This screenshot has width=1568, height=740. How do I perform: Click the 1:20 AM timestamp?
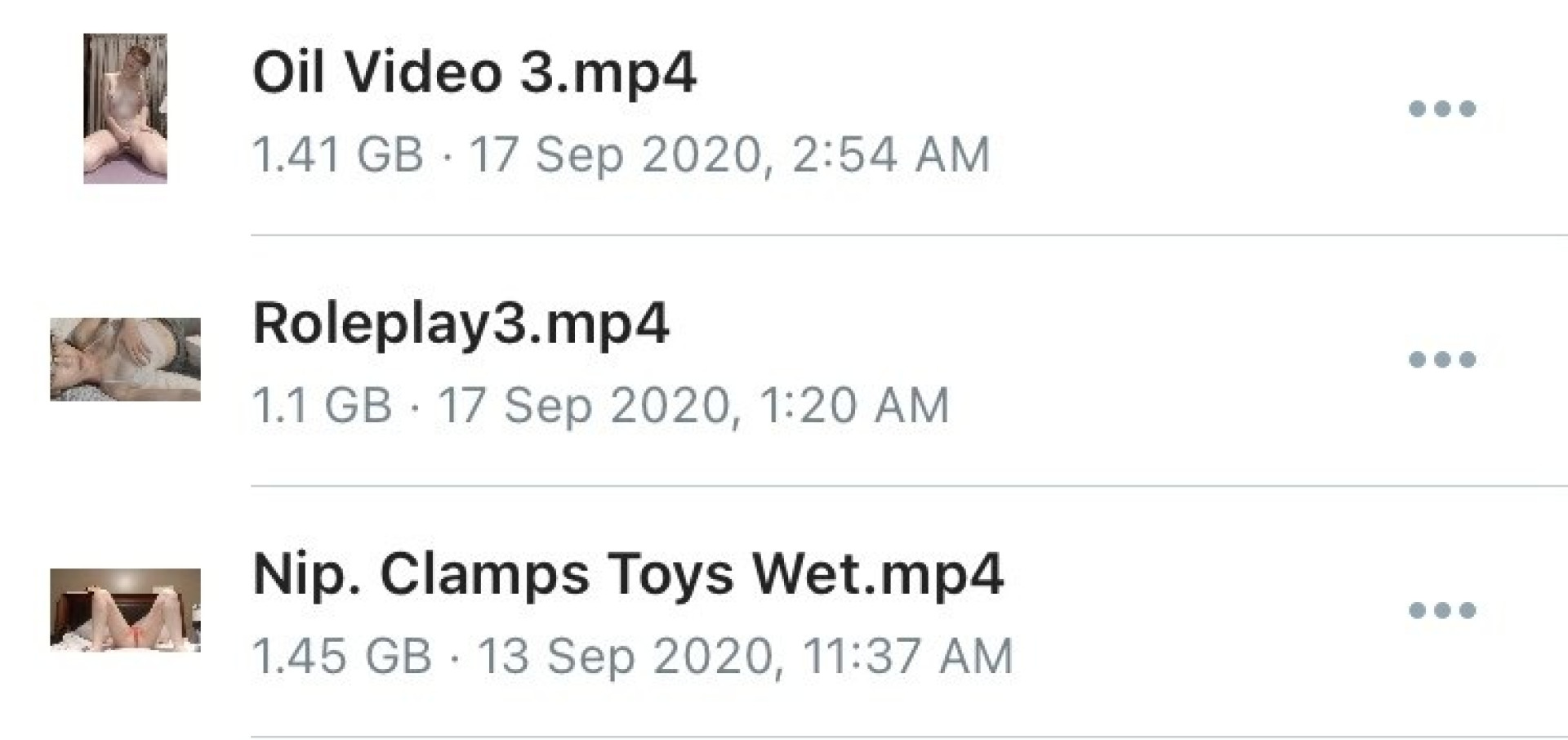click(x=854, y=405)
